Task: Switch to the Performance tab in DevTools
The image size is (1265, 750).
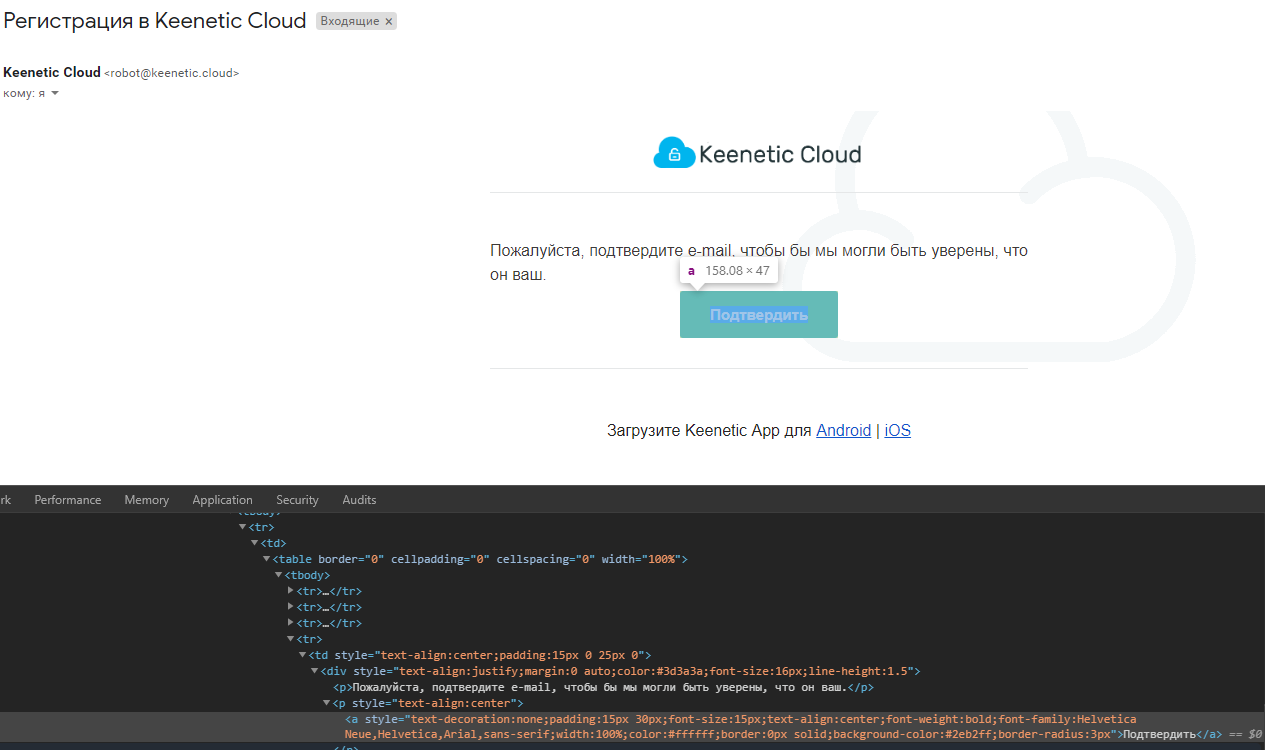Action: click(x=68, y=500)
